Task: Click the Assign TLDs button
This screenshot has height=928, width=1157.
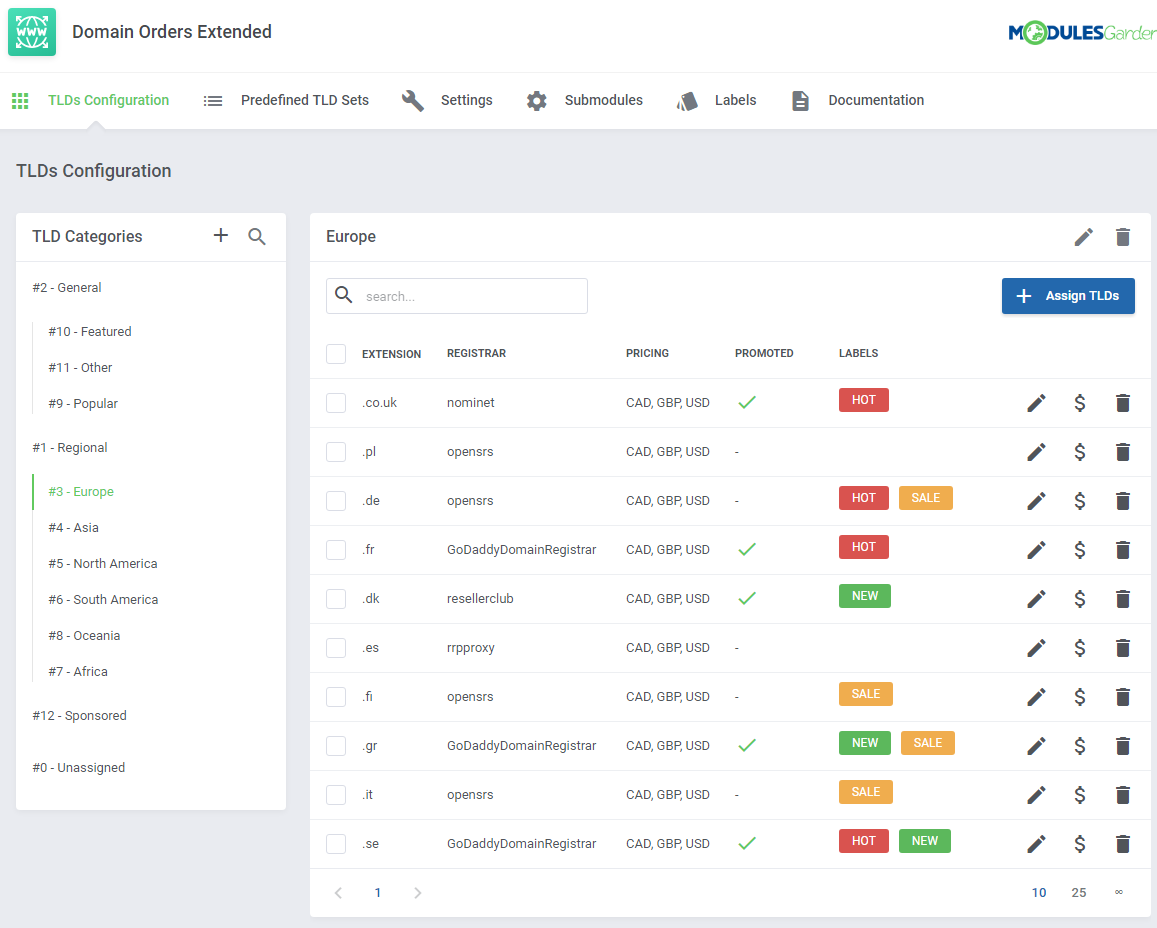Action: tap(1068, 296)
